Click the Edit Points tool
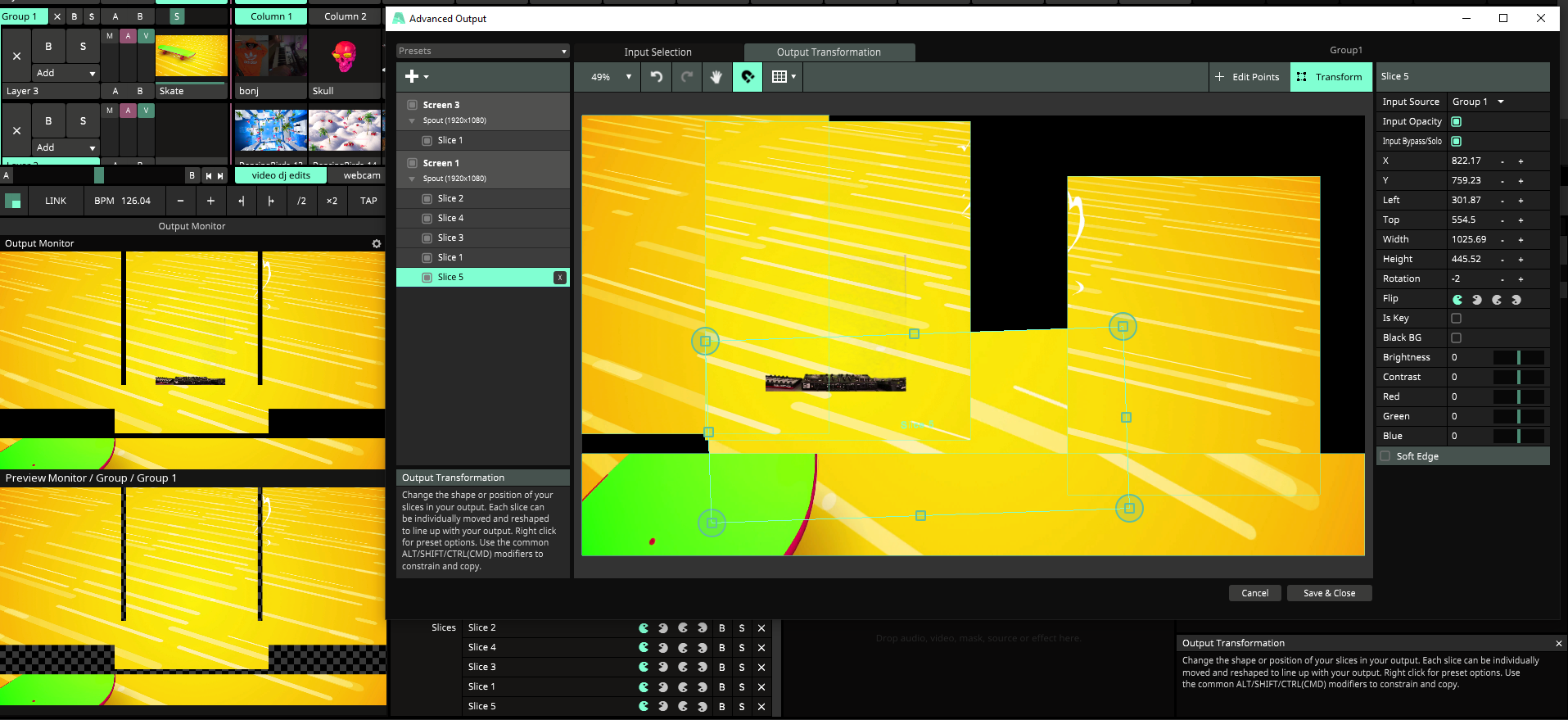The width and height of the screenshot is (1568, 720). pos(1246,77)
